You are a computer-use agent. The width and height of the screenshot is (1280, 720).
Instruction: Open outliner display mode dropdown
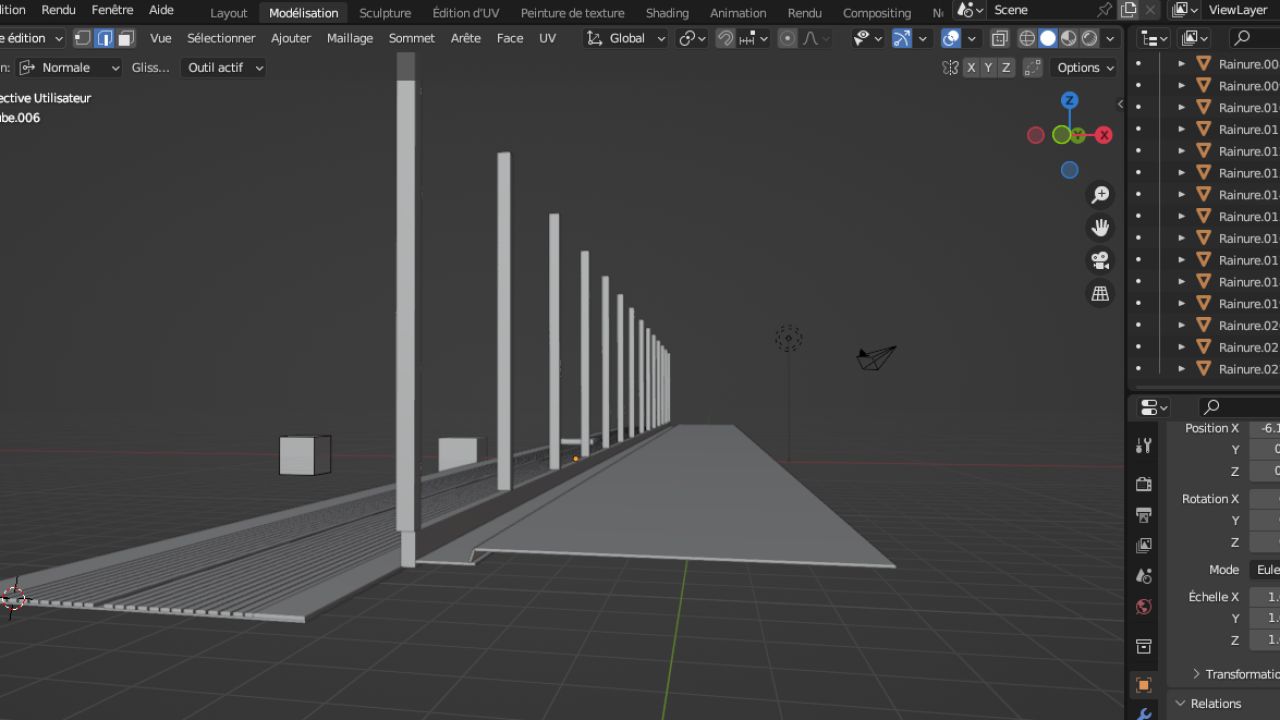[x=1155, y=38]
